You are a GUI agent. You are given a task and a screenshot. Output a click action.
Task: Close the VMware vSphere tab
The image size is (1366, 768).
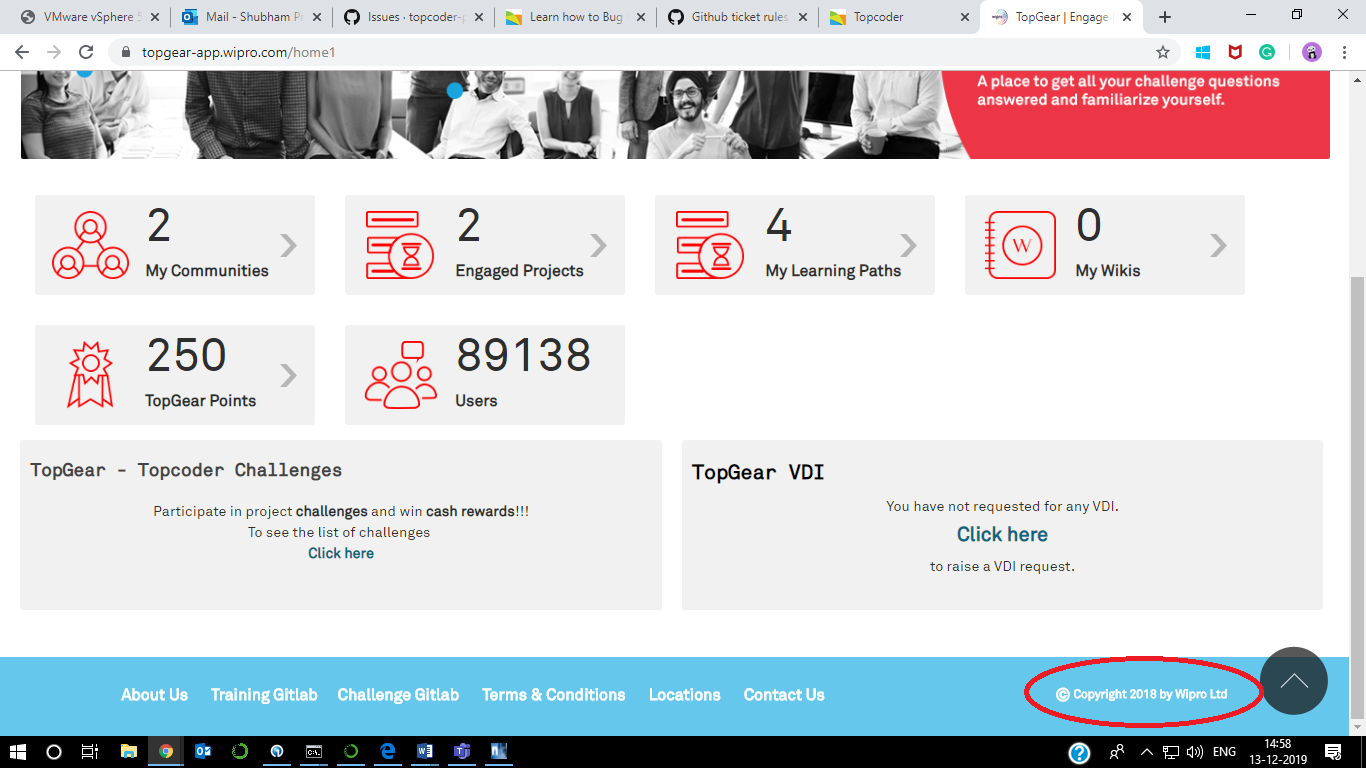tap(154, 17)
